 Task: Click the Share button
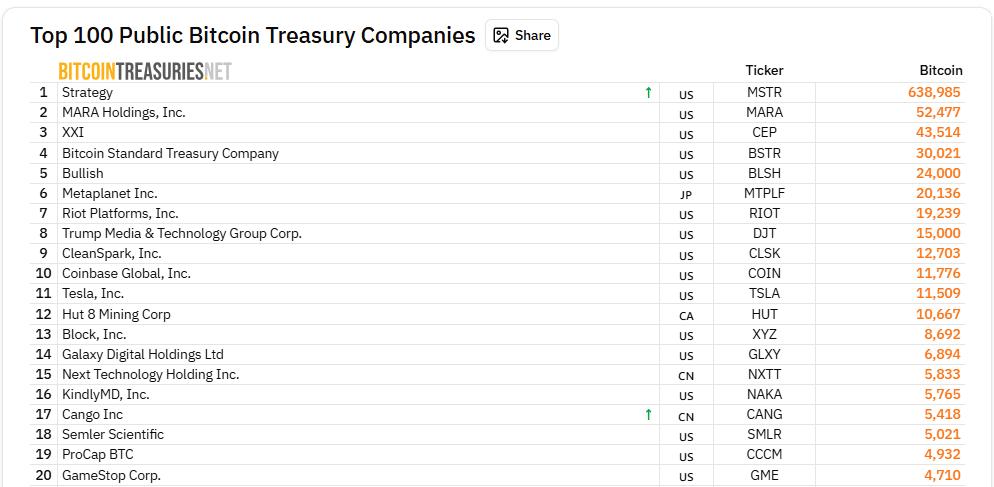tap(522, 35)
